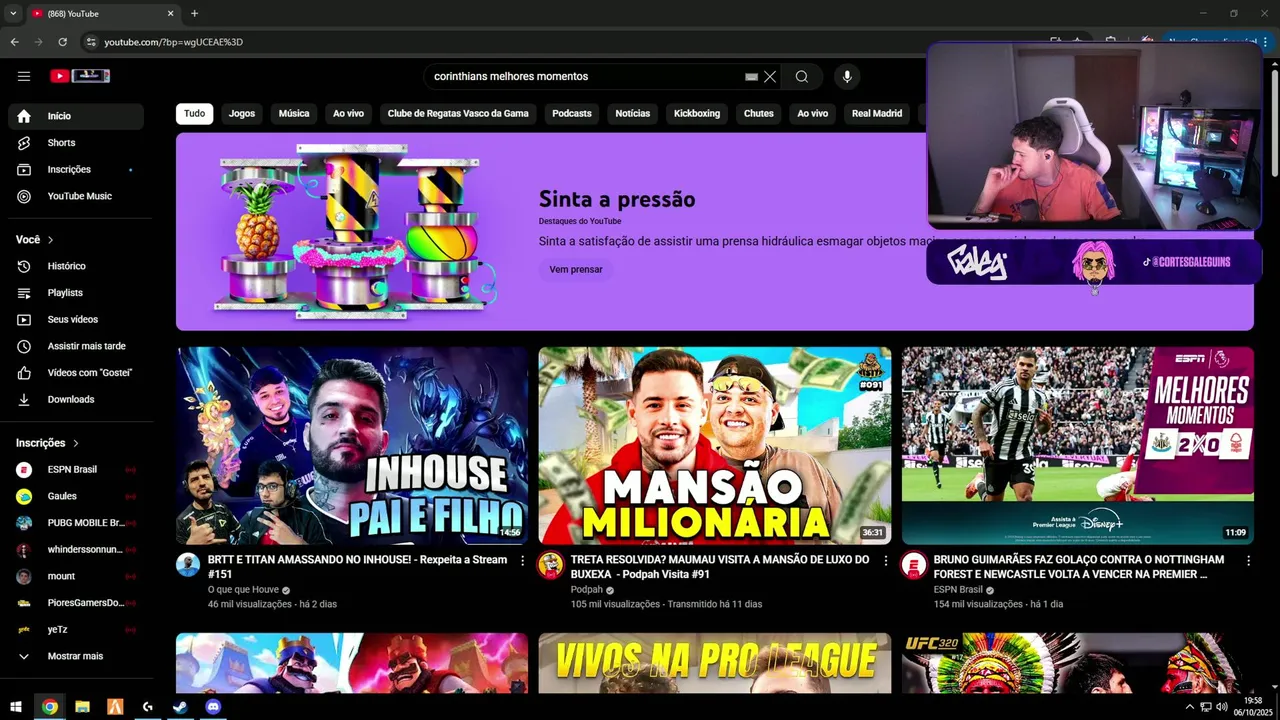Open Steam from the taskbar

[180, 706]
